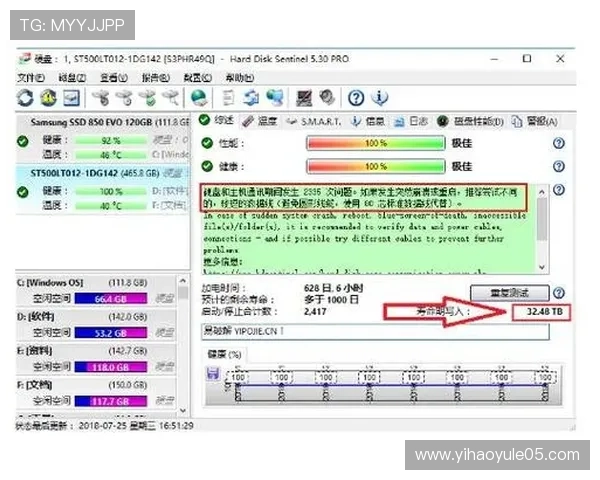The width and height of the screenshot is (600, 480).
Task: Click the 628 日, 6 小时 power-on time
Action: click(333, 288)
